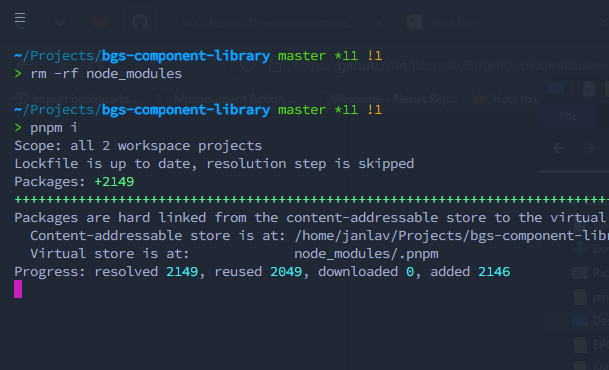Click the prompt path directly above 'rm -rf node_modules'
Image resolution: width=609 pixels, height=370 pixels.
(142, 56)
